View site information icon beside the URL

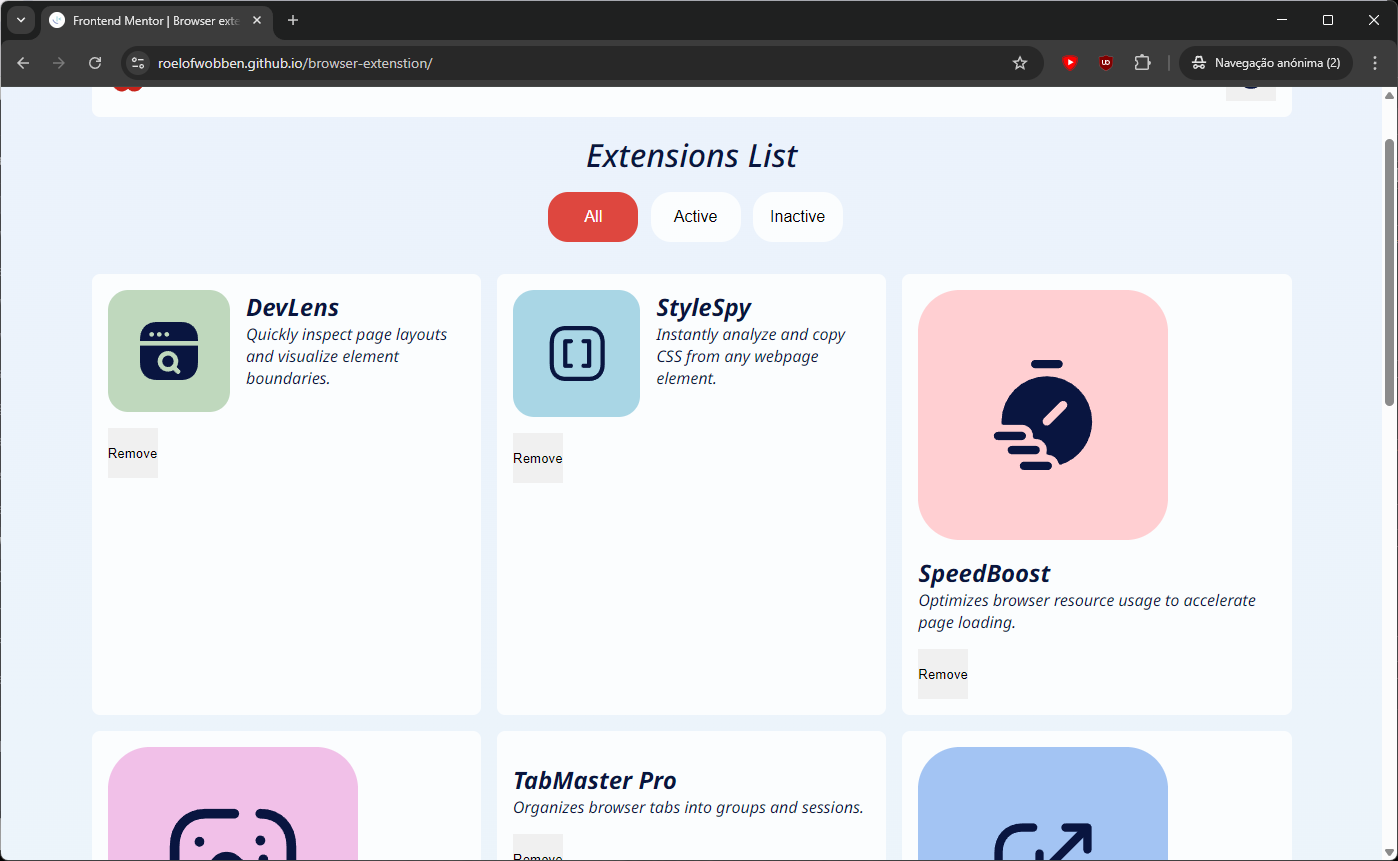pyautogui.click(x=138, y=63)
